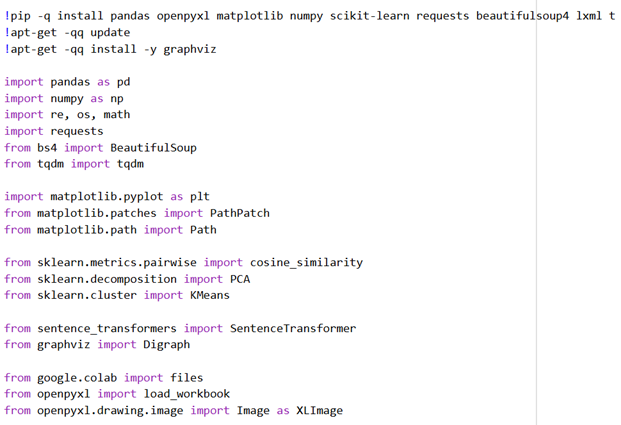Click the 'import requests' line
Viewport: 621px width, 425px height.
[54, 131]
